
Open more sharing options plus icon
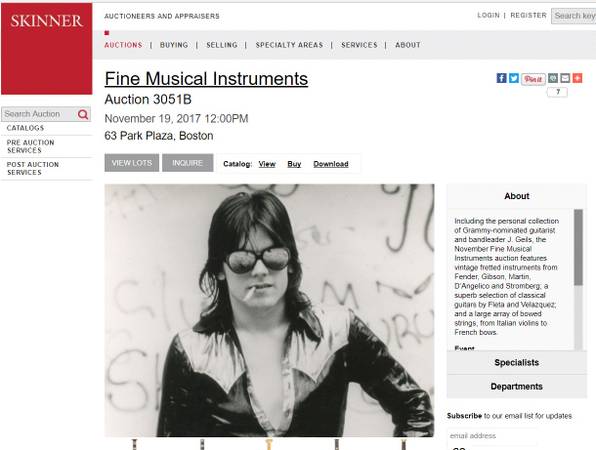[577, 78]
